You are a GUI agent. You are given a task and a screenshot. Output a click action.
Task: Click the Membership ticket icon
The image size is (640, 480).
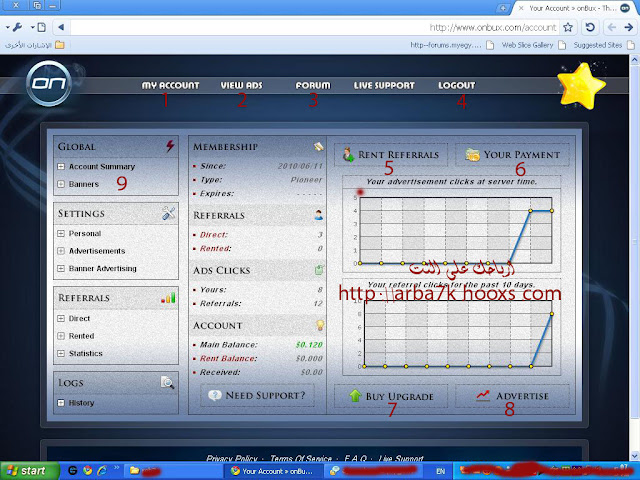(318, 146)
